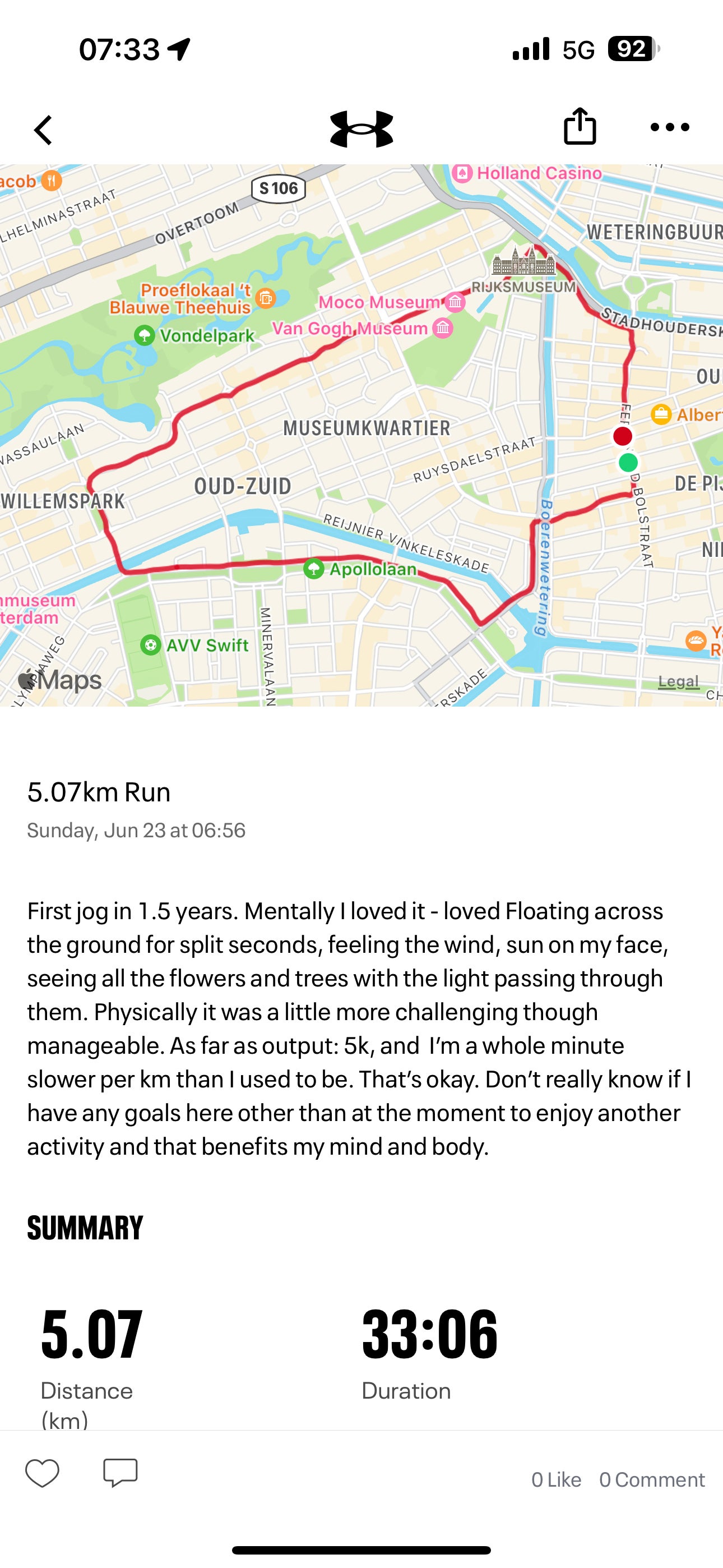Select the Moco Museum pin
This screenshot has width=723, height=1568.
coord(455,302)
